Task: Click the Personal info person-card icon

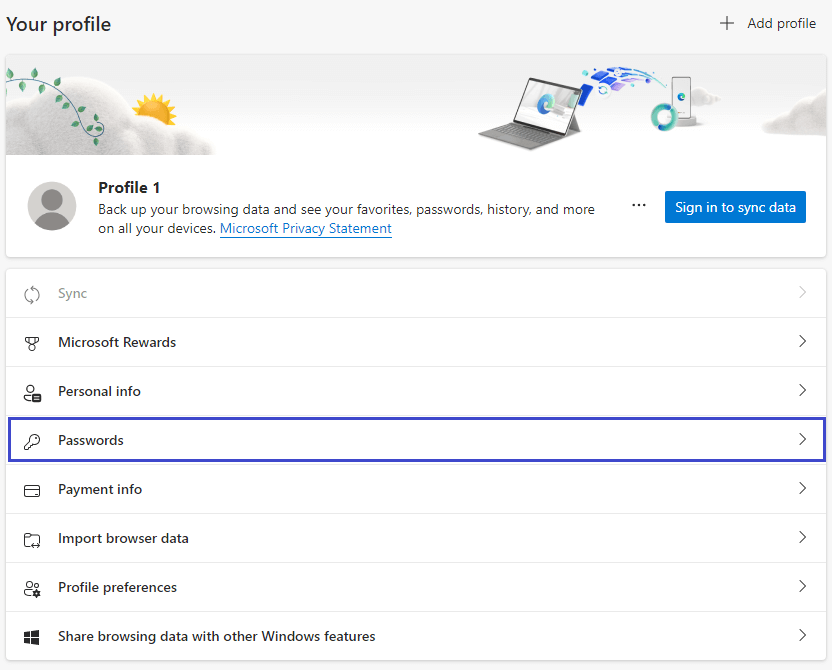Action: (x=32, y=393)
